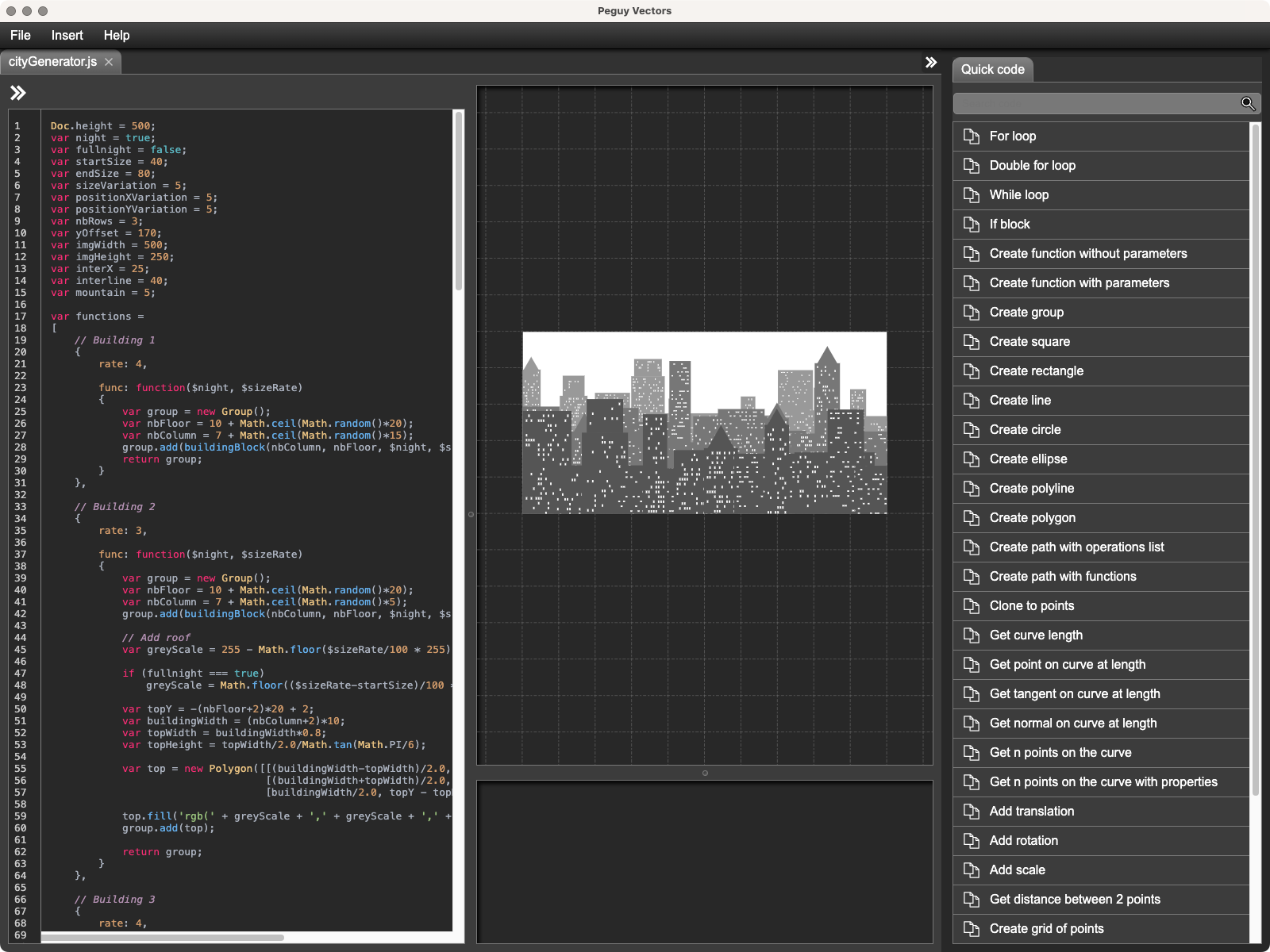Select the Quick code tab
Image resolution: width=1270 pixels, height=952 pixels.
click(x=993, y=70)
